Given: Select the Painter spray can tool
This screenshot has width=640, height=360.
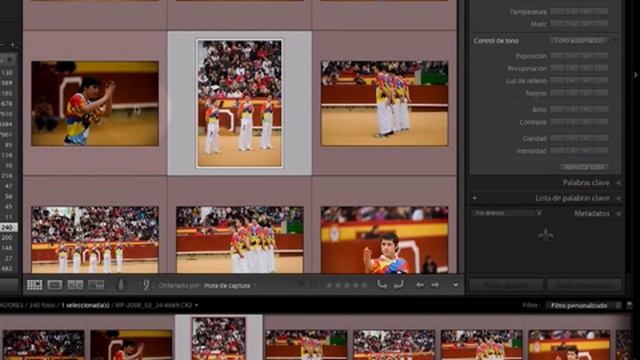Looking at the screenshot, I should click(x=121, y=285).
